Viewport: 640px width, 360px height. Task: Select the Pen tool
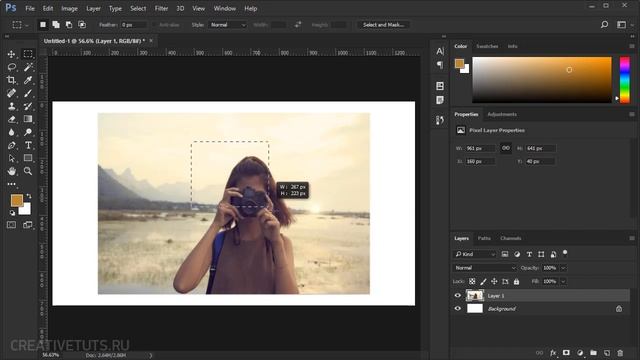(11, 145)
